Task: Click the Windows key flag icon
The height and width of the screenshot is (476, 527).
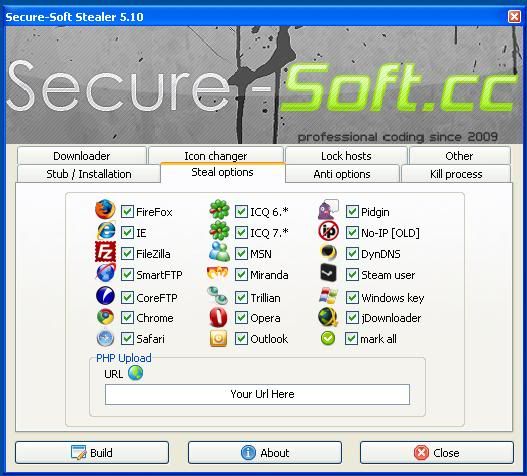Action: click(328, 296)
